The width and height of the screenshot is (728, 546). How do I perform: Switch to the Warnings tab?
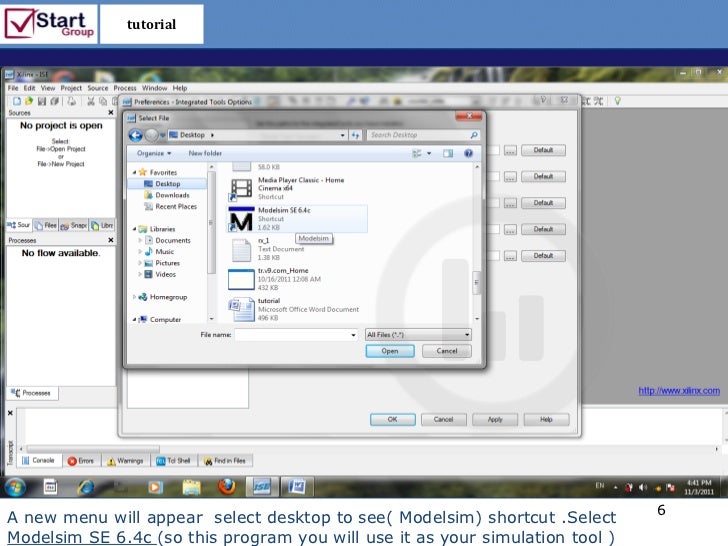[126, 461]
